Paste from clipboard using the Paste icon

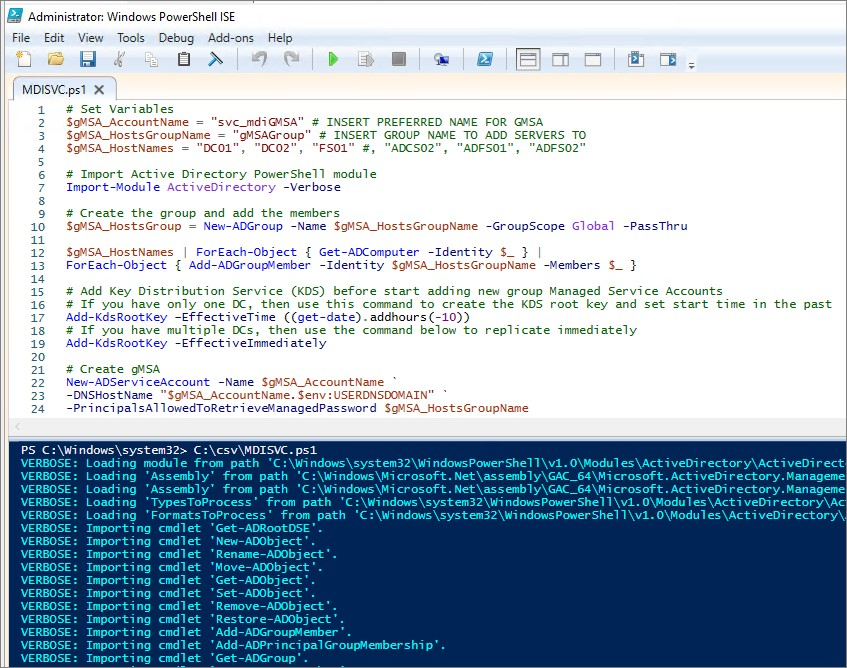click(x=184, y=59)
